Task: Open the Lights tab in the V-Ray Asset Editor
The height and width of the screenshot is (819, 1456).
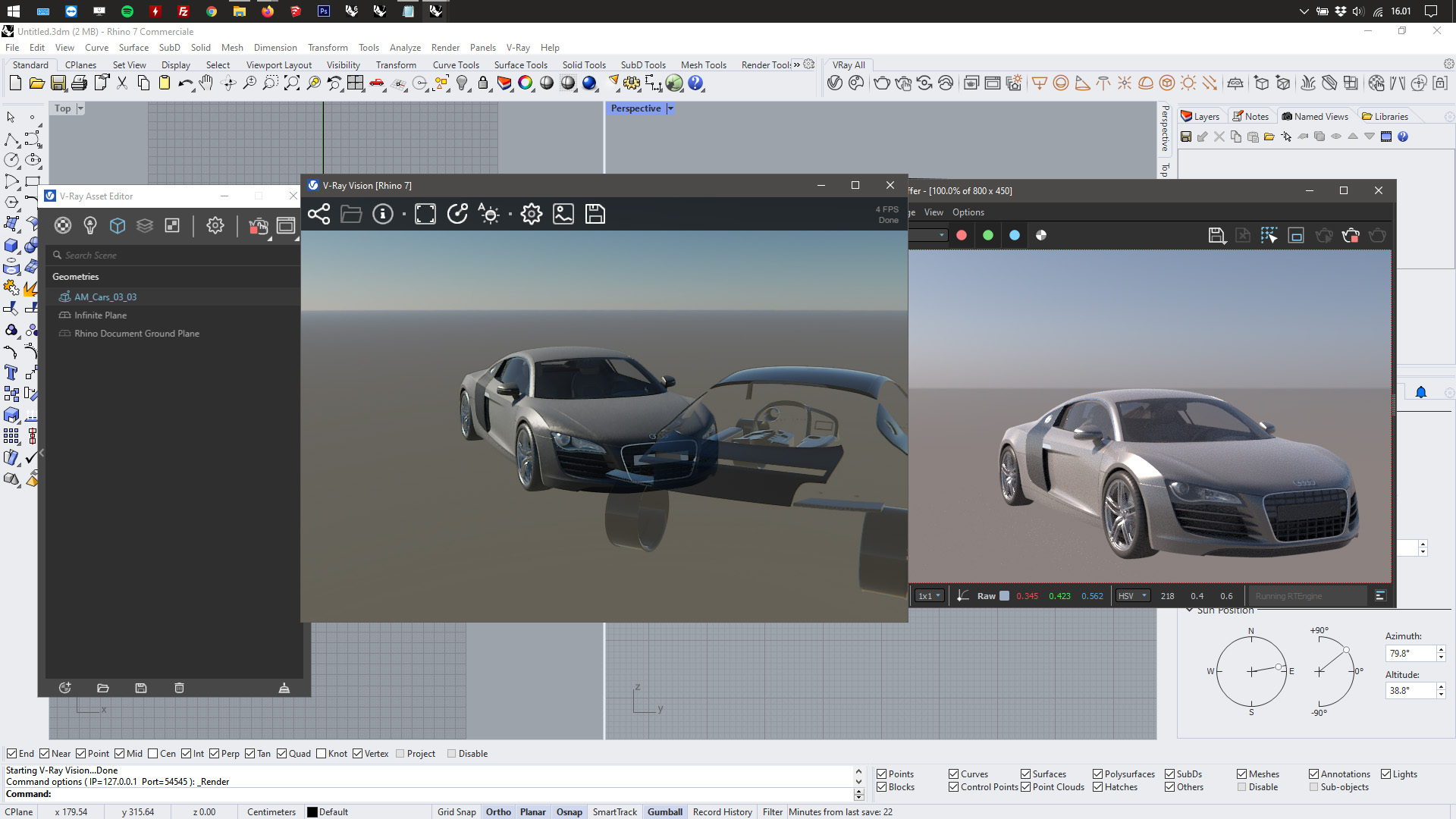Action: [90, 225]
